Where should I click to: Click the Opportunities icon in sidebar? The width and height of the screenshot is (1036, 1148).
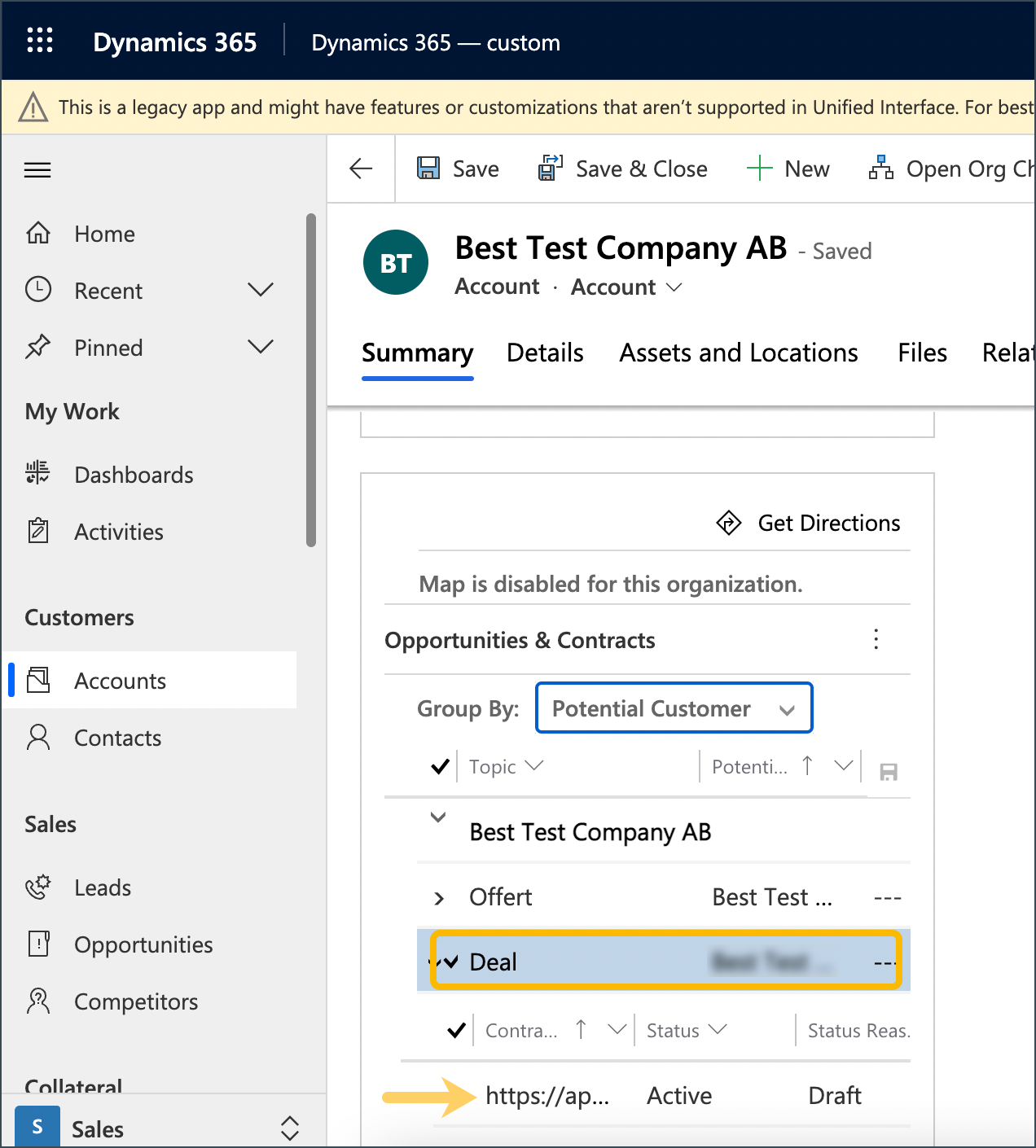38,944
